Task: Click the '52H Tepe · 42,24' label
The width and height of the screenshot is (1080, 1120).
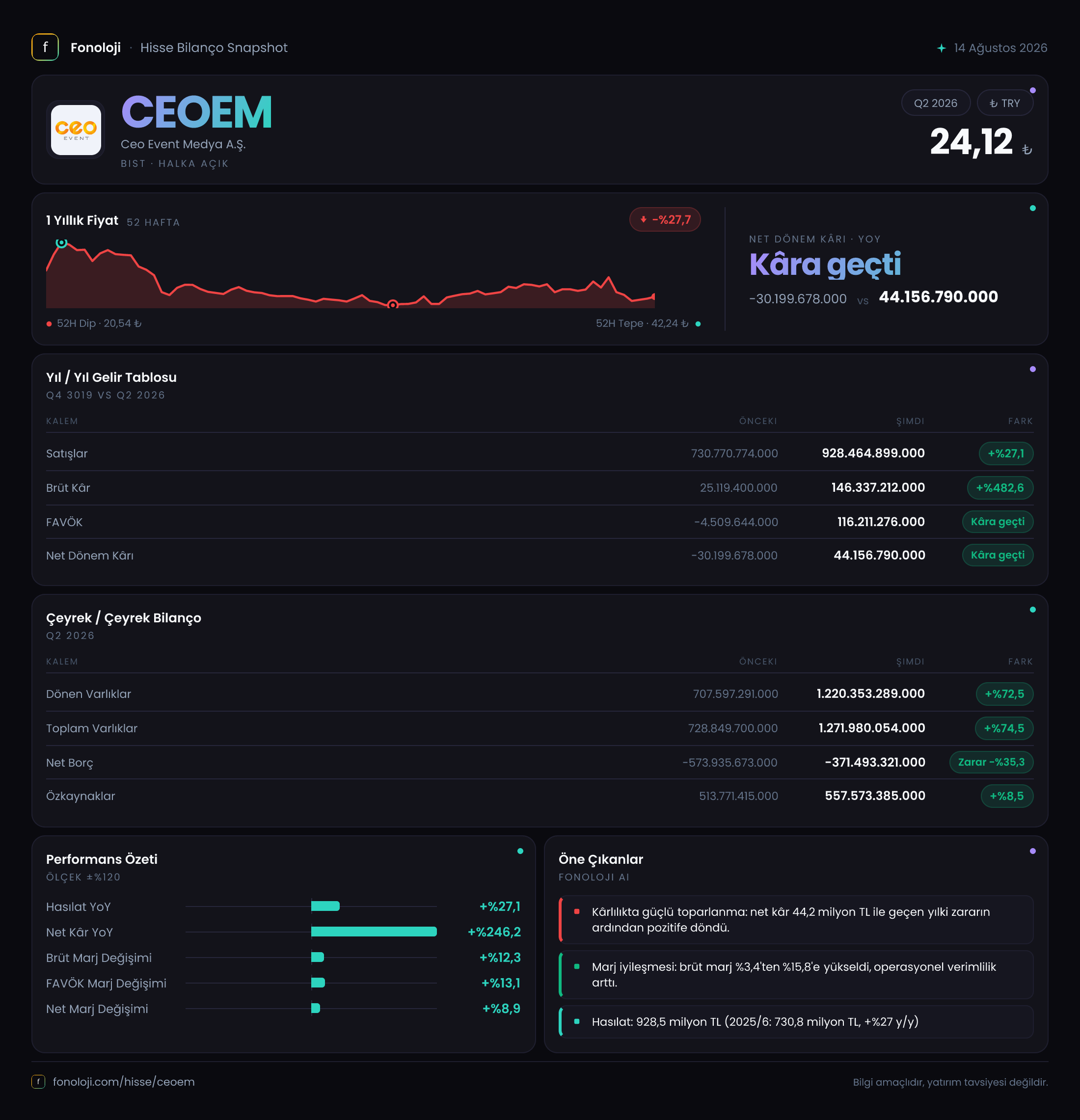Action: pyautogui.click(x=642, y=323)
